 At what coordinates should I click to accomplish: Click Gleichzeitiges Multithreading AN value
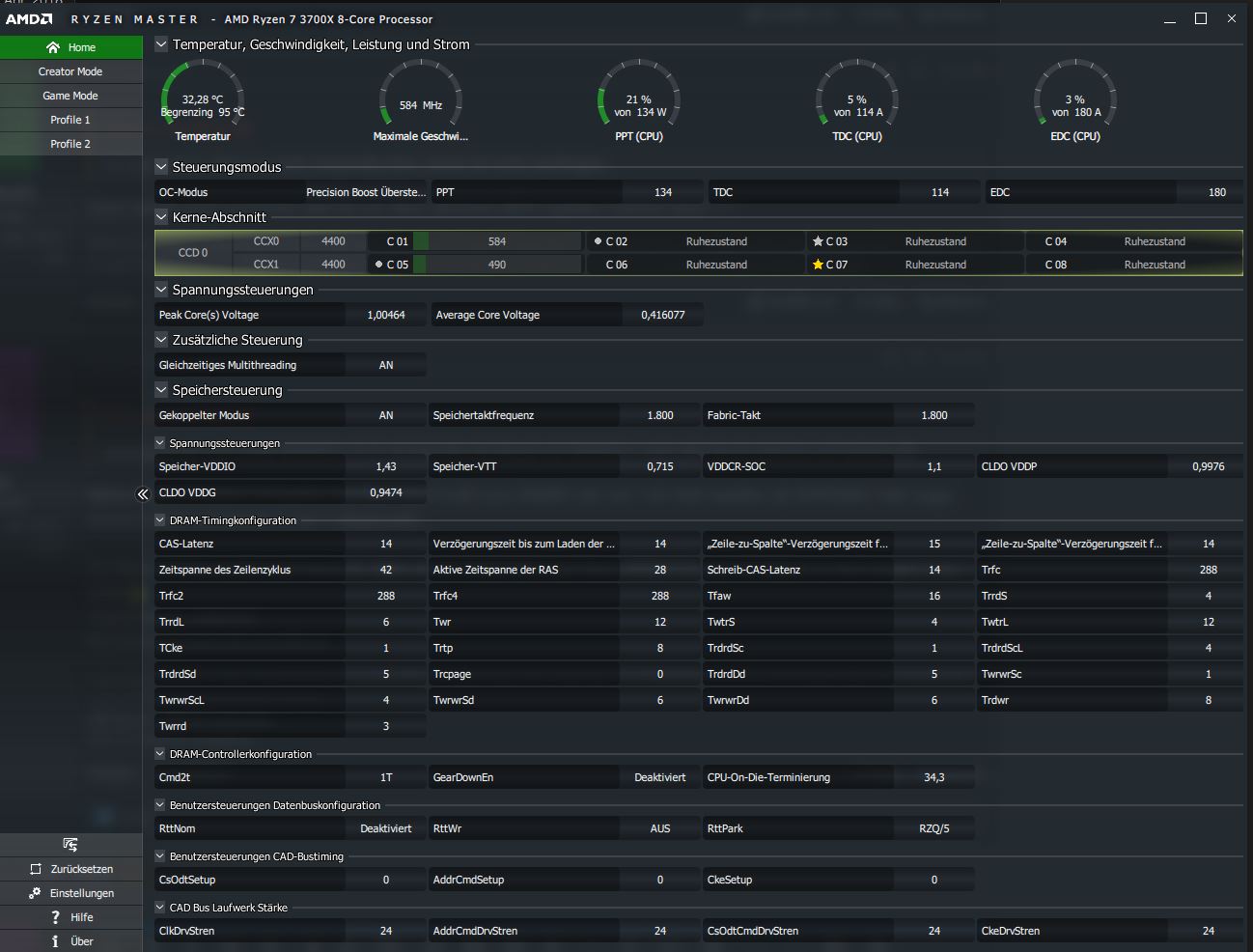click(x=386, y=365)
